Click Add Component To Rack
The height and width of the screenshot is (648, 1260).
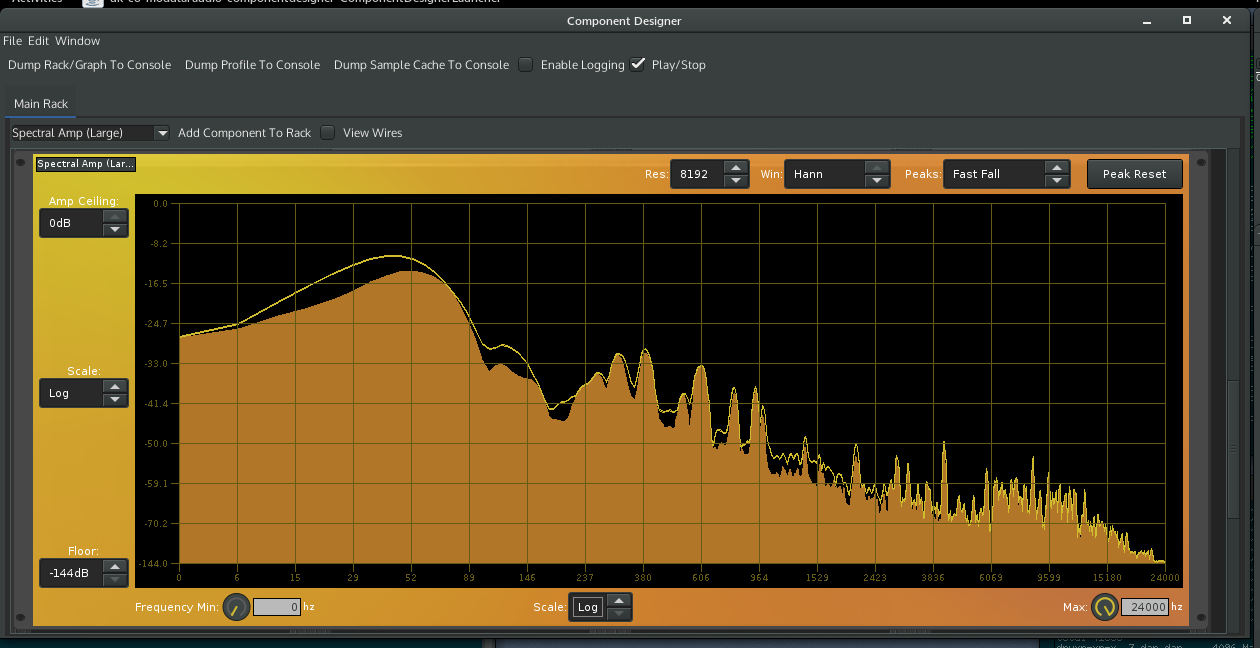click(244, 133)
